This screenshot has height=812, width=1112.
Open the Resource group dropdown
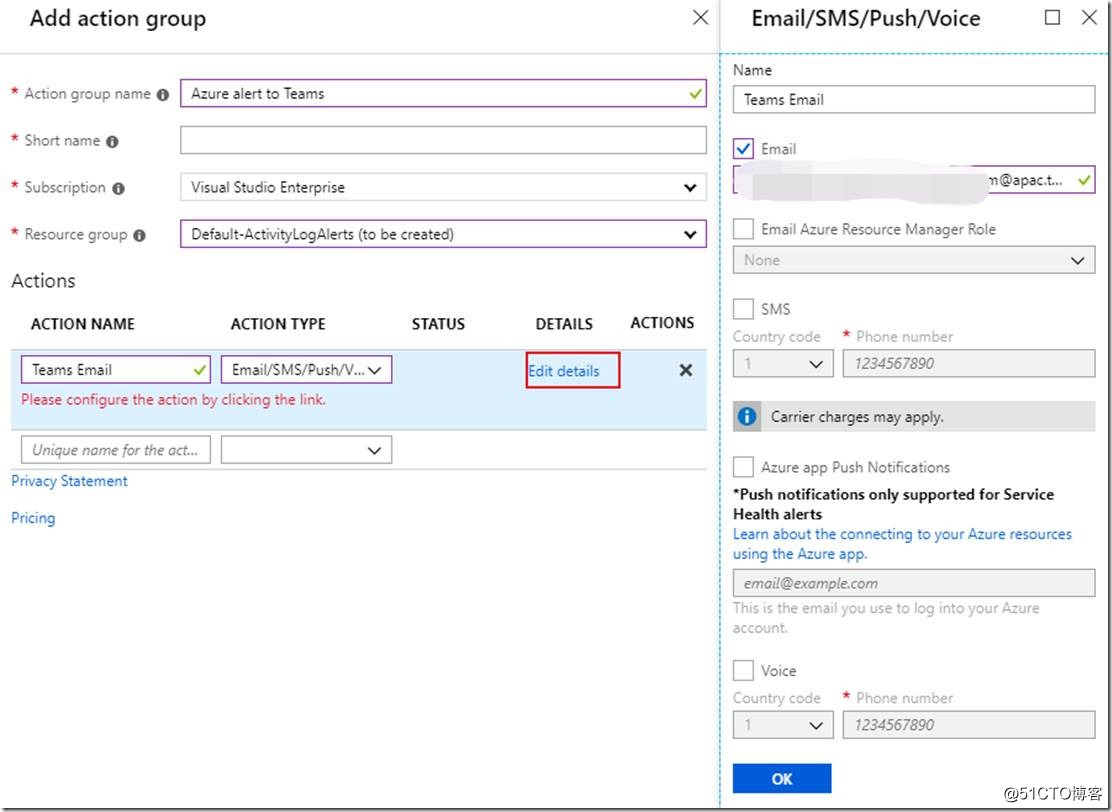tap(443, 234)
